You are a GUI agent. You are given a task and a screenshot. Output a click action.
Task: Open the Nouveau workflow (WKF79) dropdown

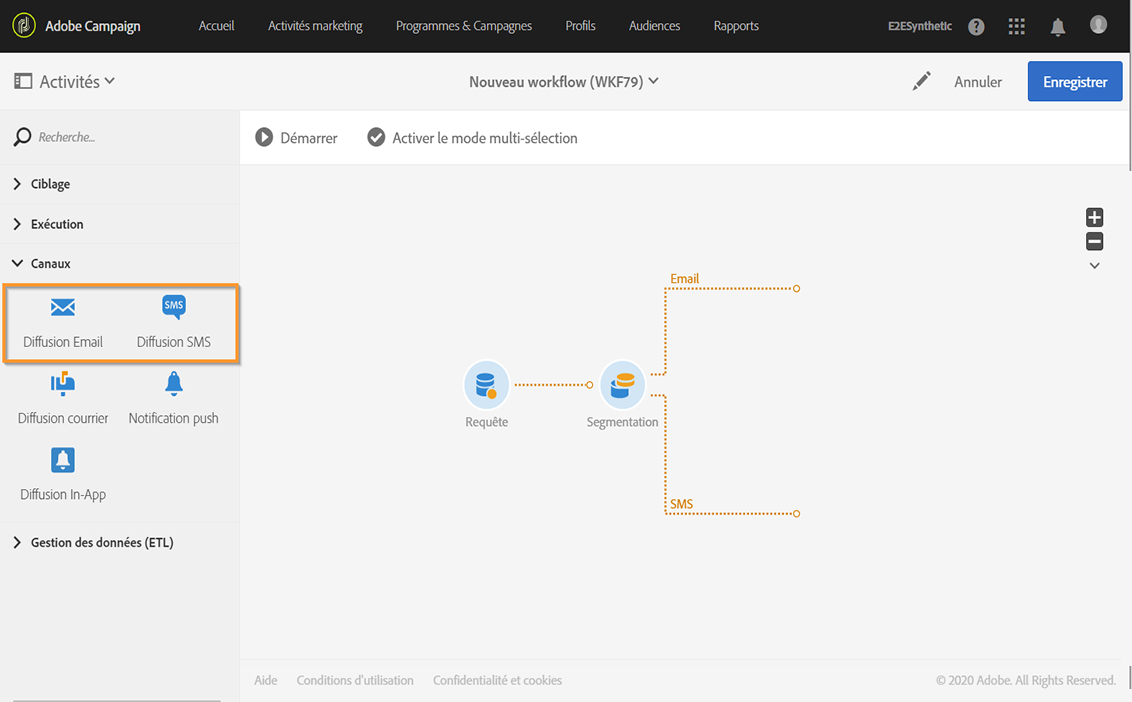tap(564, 82)
